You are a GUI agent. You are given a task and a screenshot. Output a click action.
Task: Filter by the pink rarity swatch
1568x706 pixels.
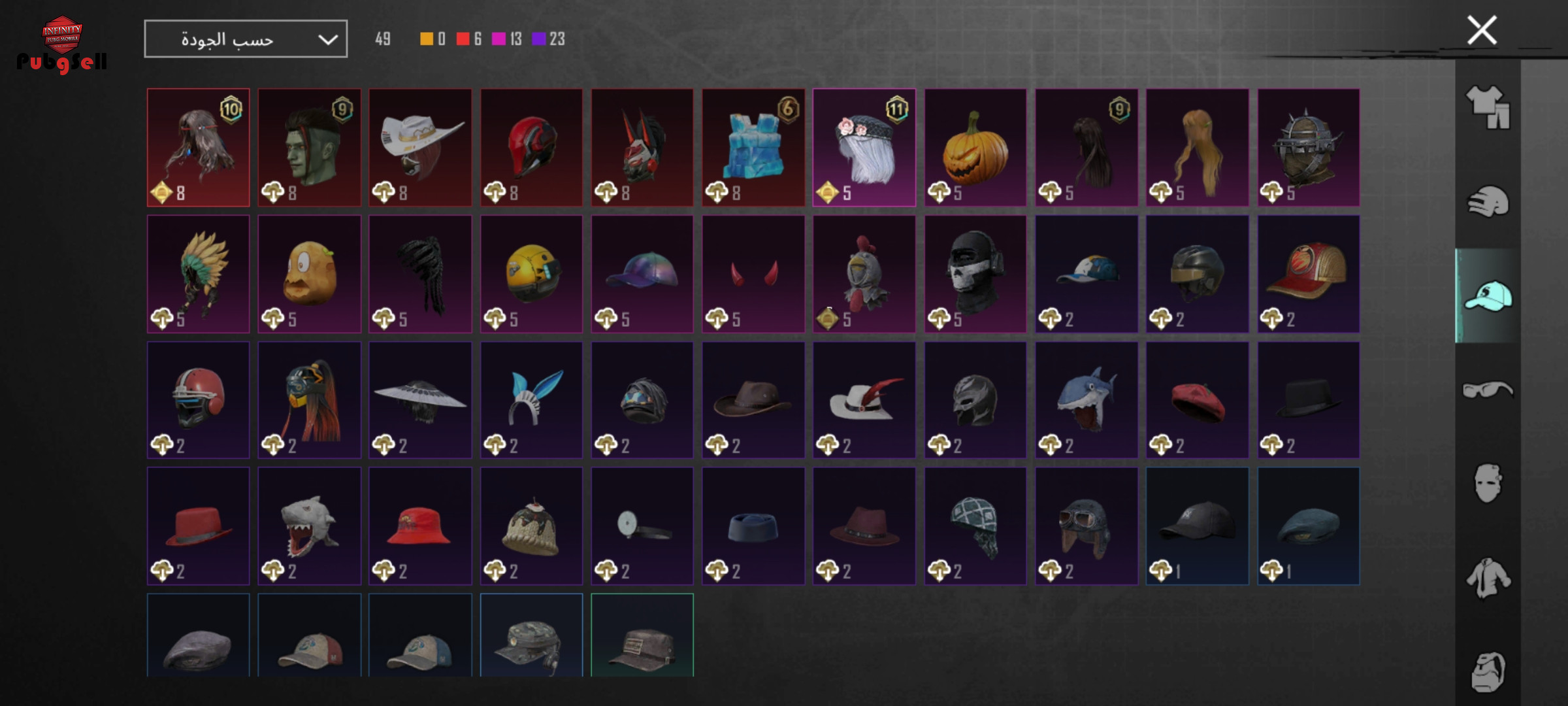(x=498, y=39)
